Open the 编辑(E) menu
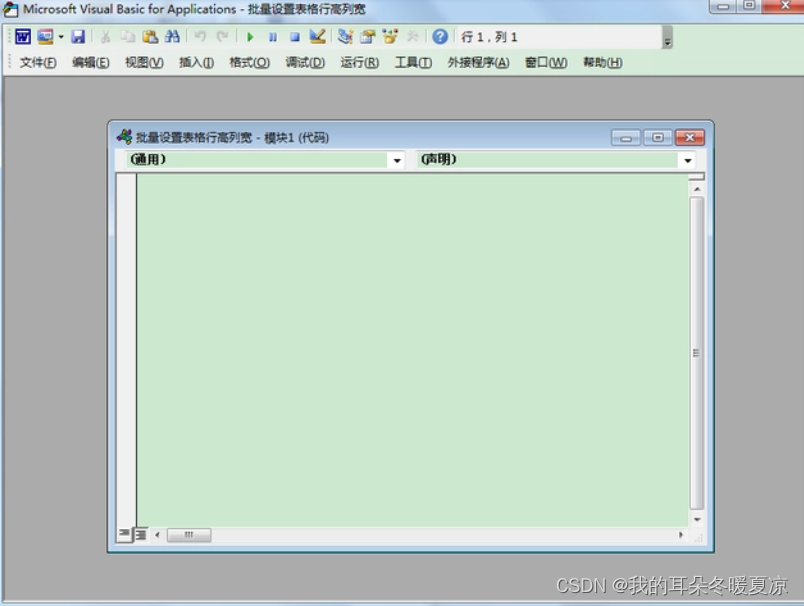 click(x=91, y=63)
